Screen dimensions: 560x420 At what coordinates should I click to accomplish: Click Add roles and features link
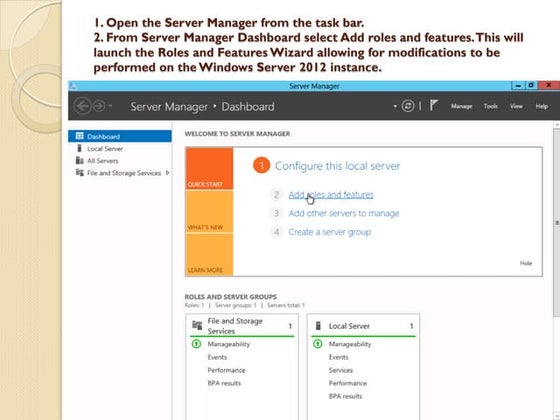(x=331, y=195)
